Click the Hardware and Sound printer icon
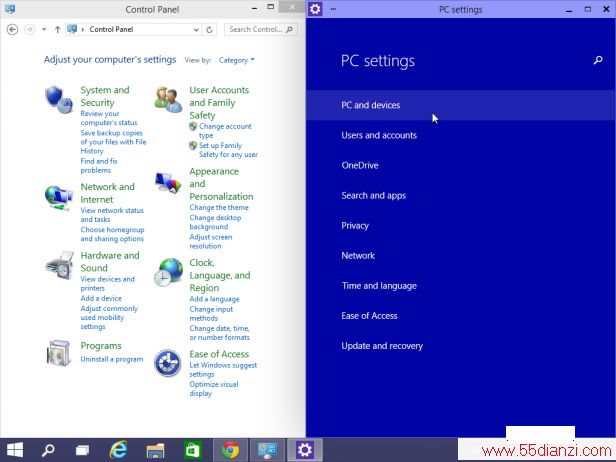The width and height of the screenshot is (616, 462). tap(59, 266)
